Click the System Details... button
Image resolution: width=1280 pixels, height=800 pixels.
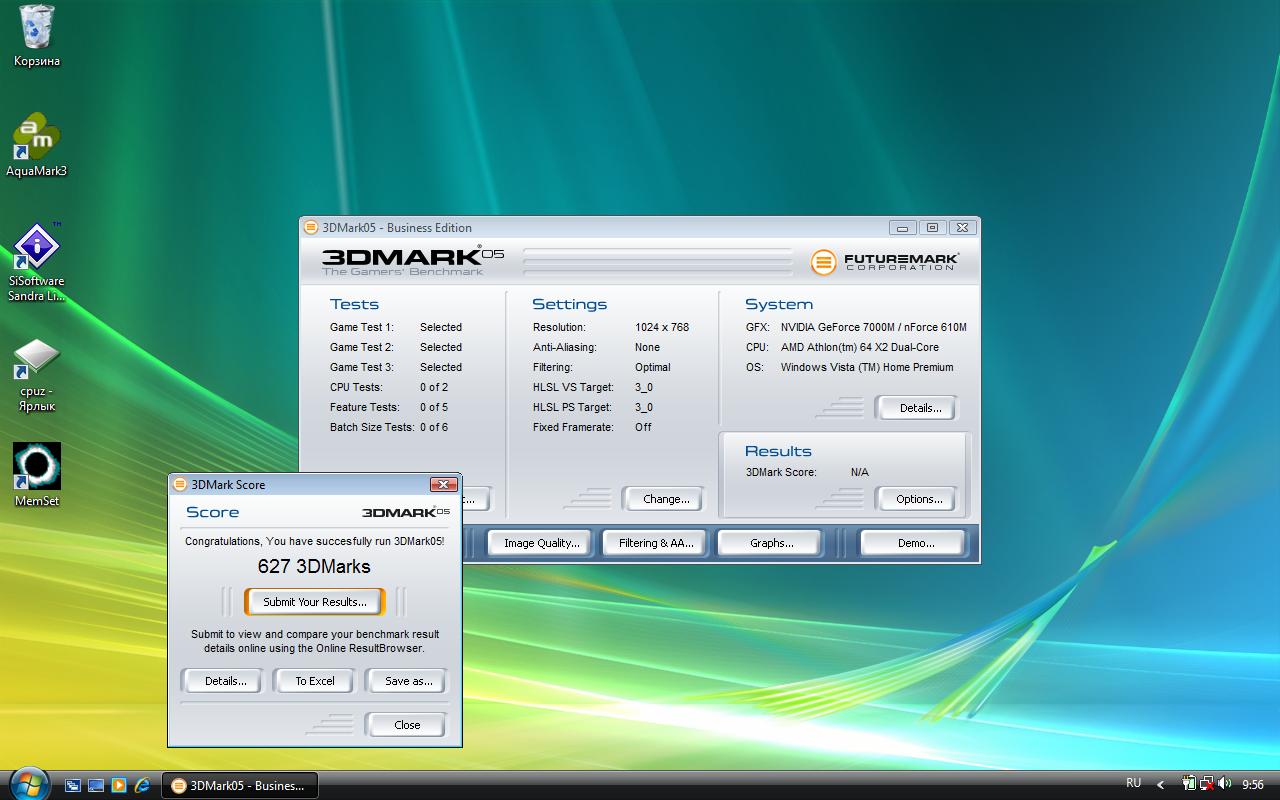click(x=916, y=408)
